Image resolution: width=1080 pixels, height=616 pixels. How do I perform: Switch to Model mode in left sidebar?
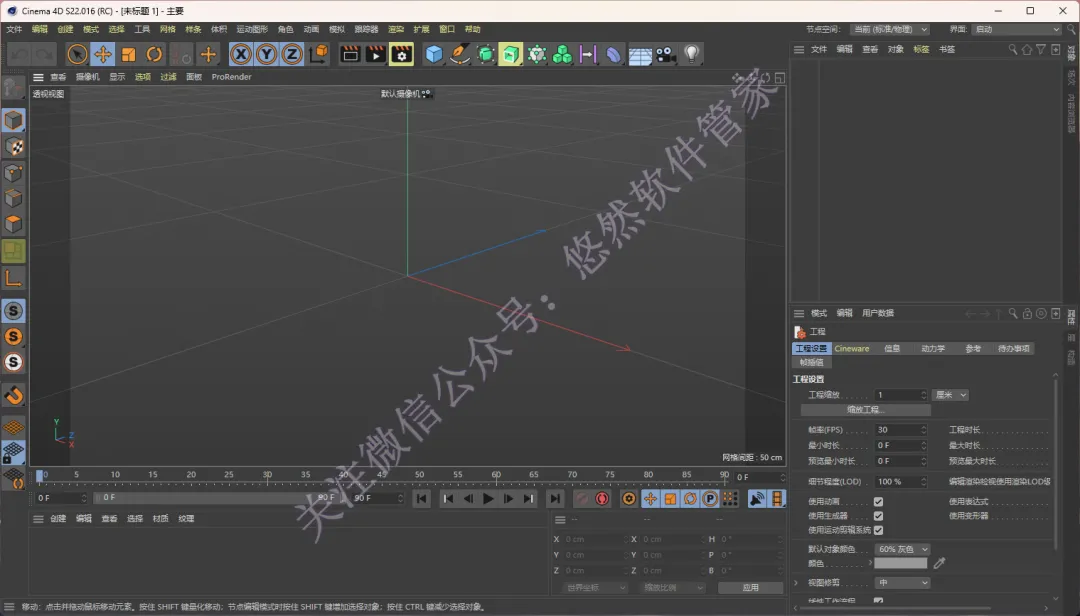point(14,121)
